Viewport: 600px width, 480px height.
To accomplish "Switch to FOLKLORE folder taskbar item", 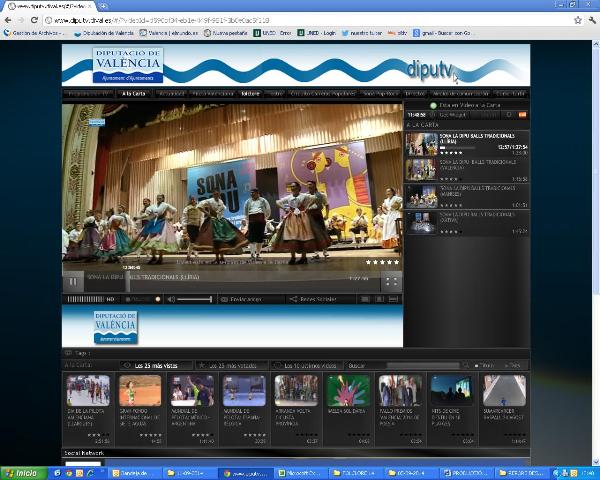I will pos(355,473).
